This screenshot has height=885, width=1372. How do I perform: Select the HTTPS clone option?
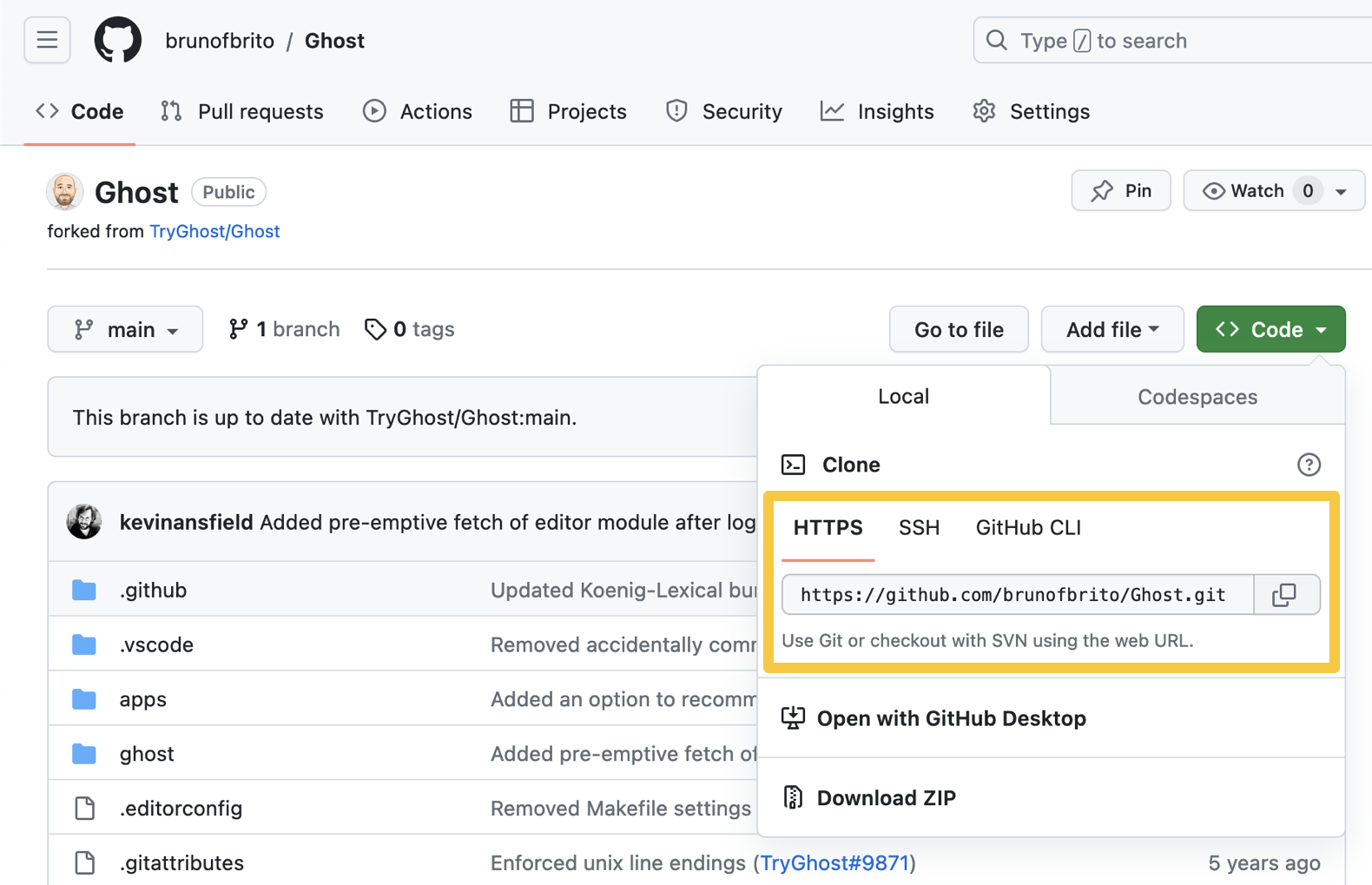click(828, 527)
